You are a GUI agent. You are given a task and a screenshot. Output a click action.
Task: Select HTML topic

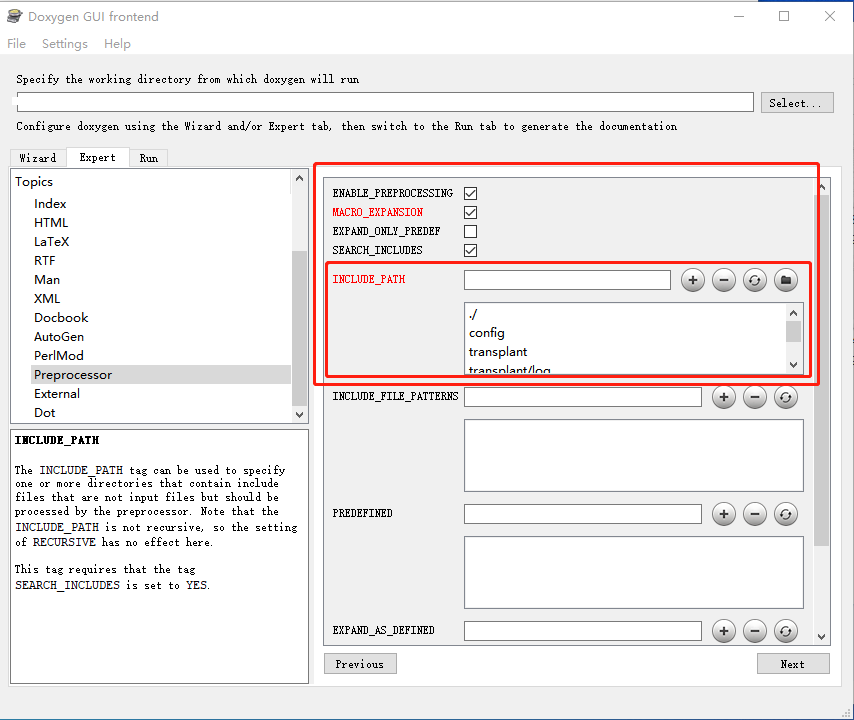click(51, 223)
